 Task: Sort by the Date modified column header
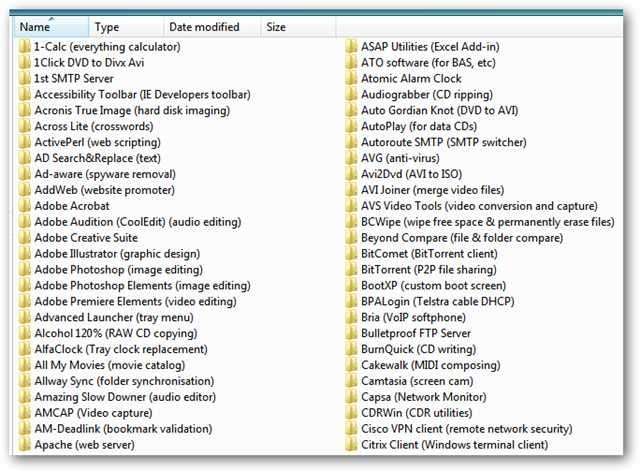pyautogui.click(x=212, y=27)
